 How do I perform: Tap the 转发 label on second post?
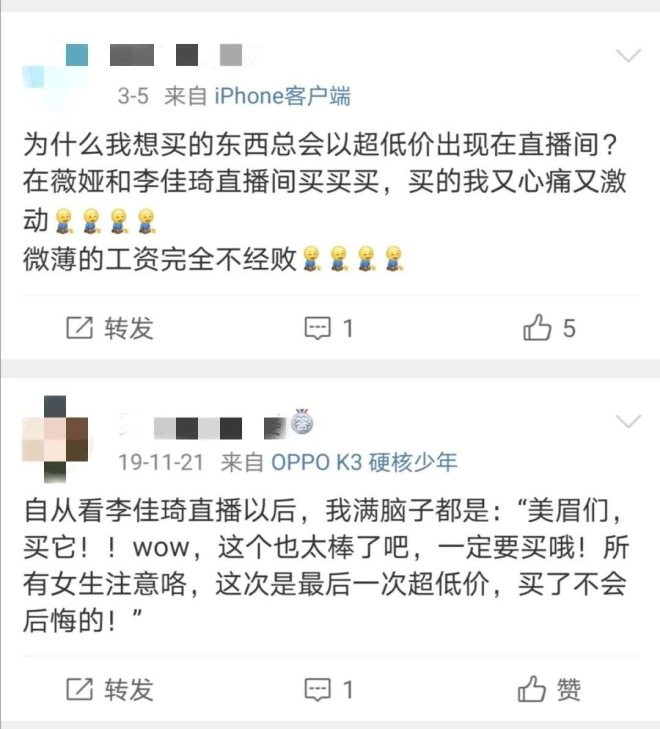[x=129, y=689]
